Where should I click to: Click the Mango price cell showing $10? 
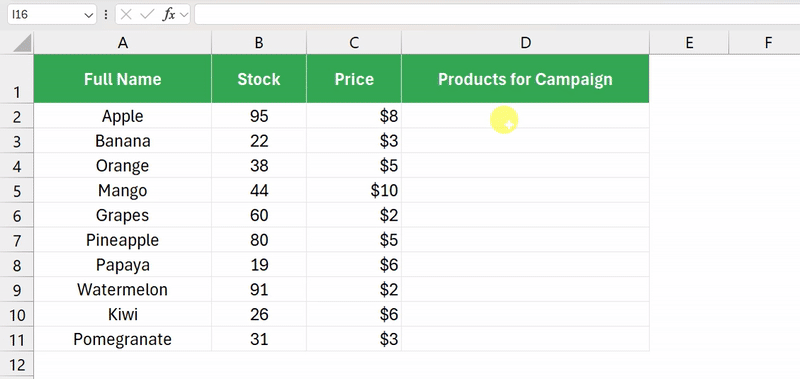tap(354, 191)
